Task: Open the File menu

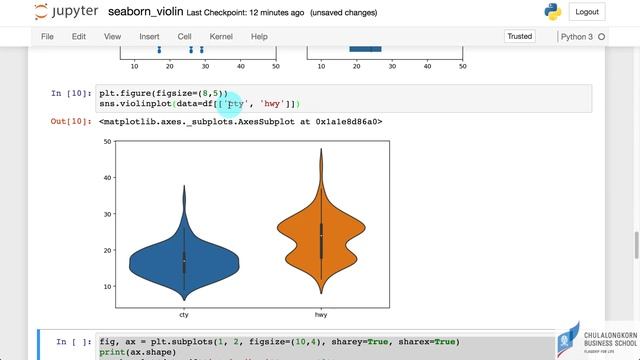Action: click(x=47, y=37)
